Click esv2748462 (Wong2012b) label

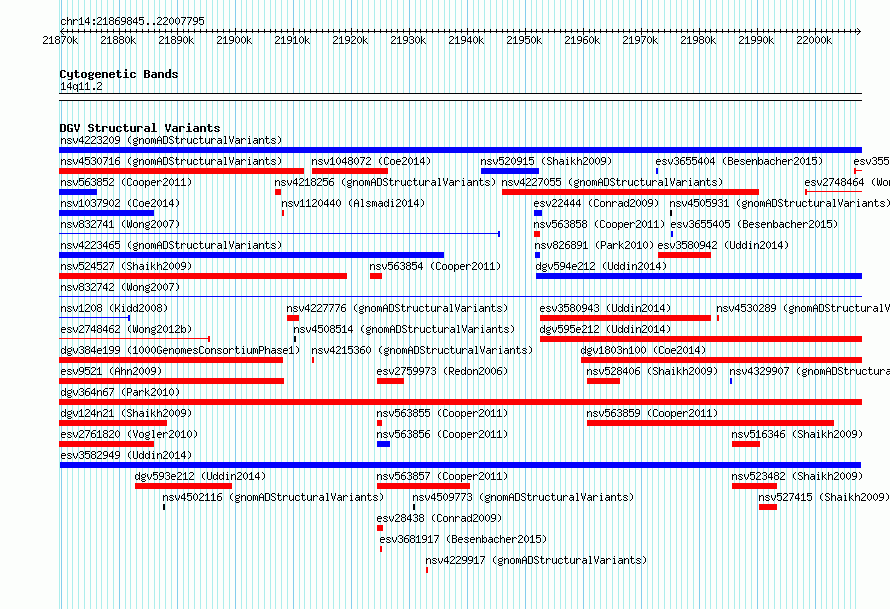coord(126,329)
